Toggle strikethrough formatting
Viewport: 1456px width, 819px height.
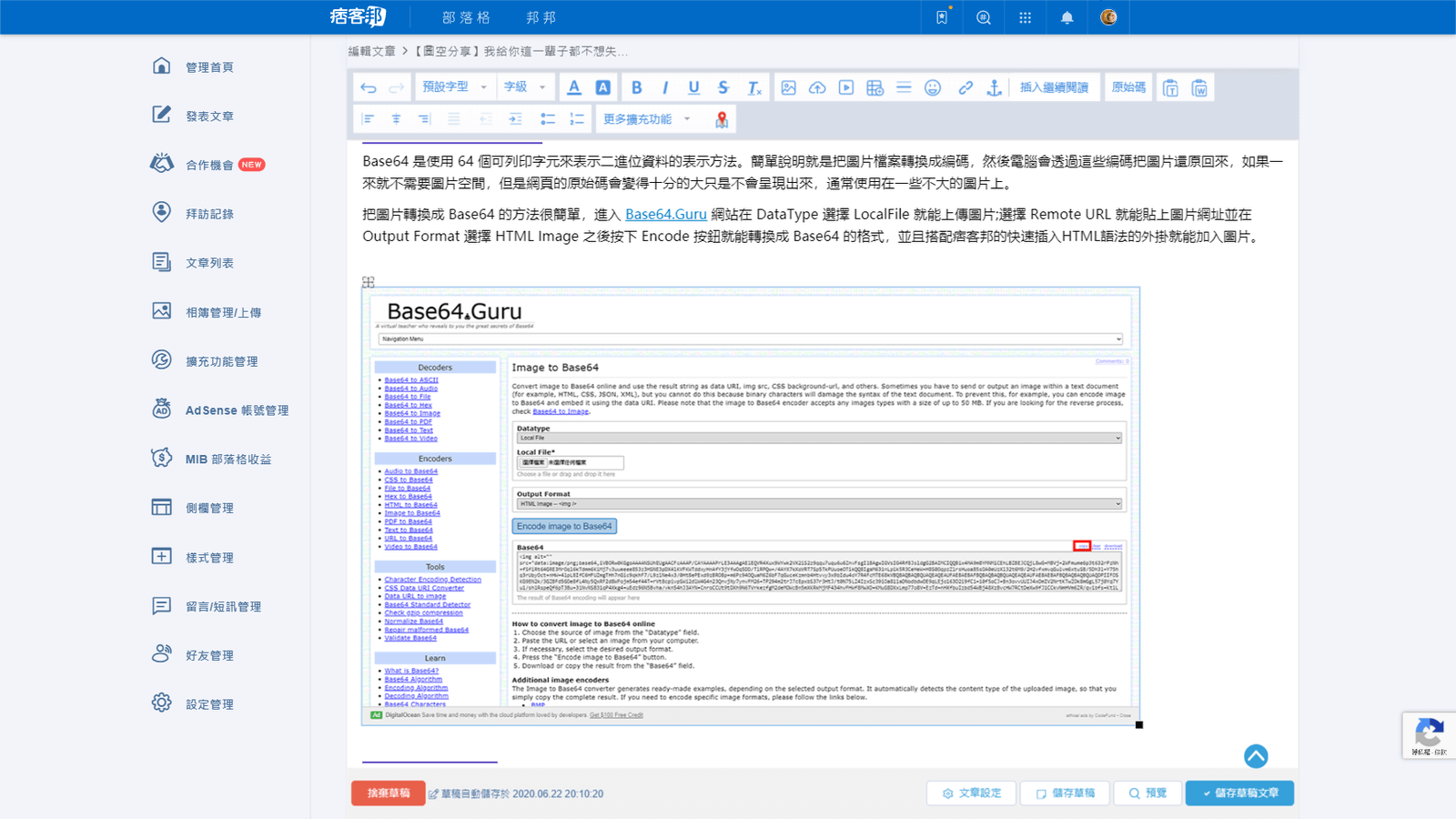pyautogui.click(x=722, y=86)
